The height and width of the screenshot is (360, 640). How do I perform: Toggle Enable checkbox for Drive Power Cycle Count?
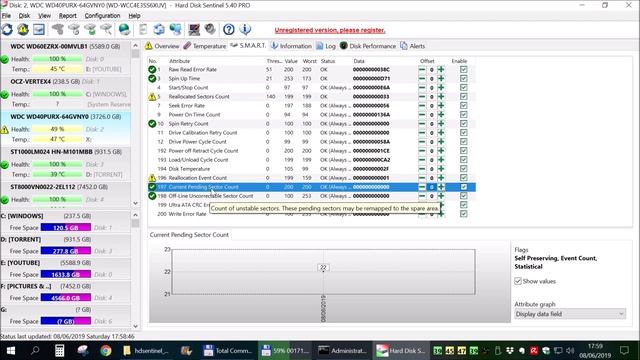tap(463, 142)
